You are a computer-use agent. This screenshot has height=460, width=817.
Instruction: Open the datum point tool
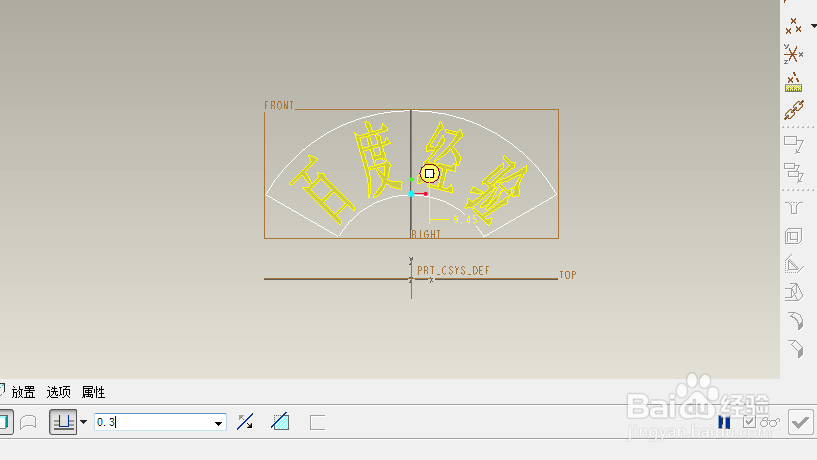[794, 26]
